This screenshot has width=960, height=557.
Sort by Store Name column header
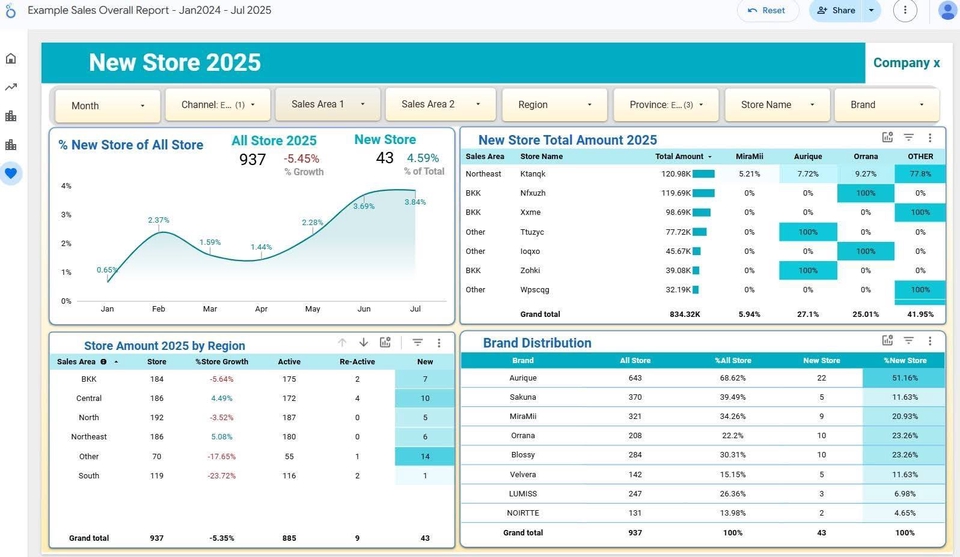click(x=541, y=157)
